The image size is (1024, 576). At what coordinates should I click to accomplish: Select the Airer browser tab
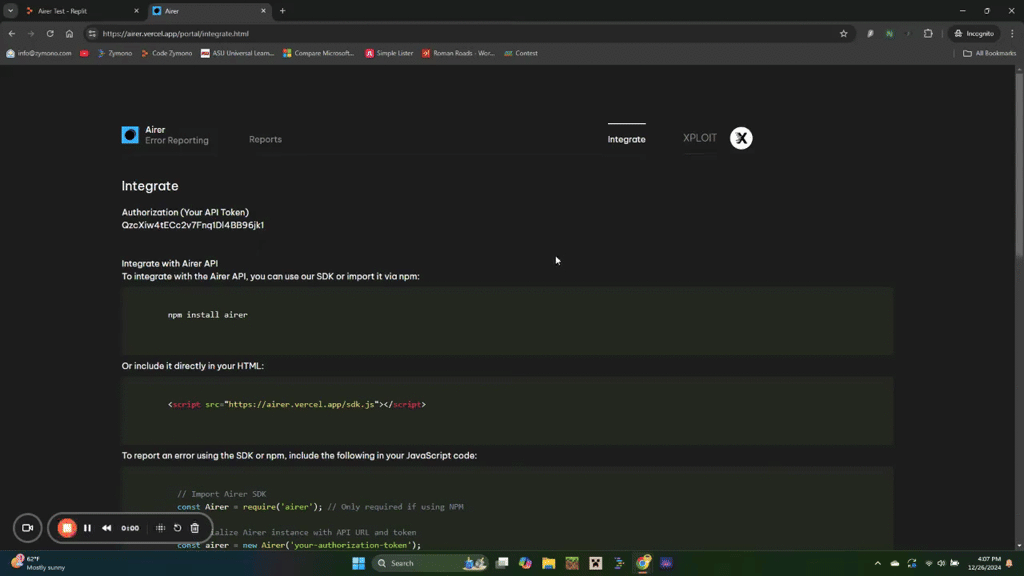coord(209,11)
